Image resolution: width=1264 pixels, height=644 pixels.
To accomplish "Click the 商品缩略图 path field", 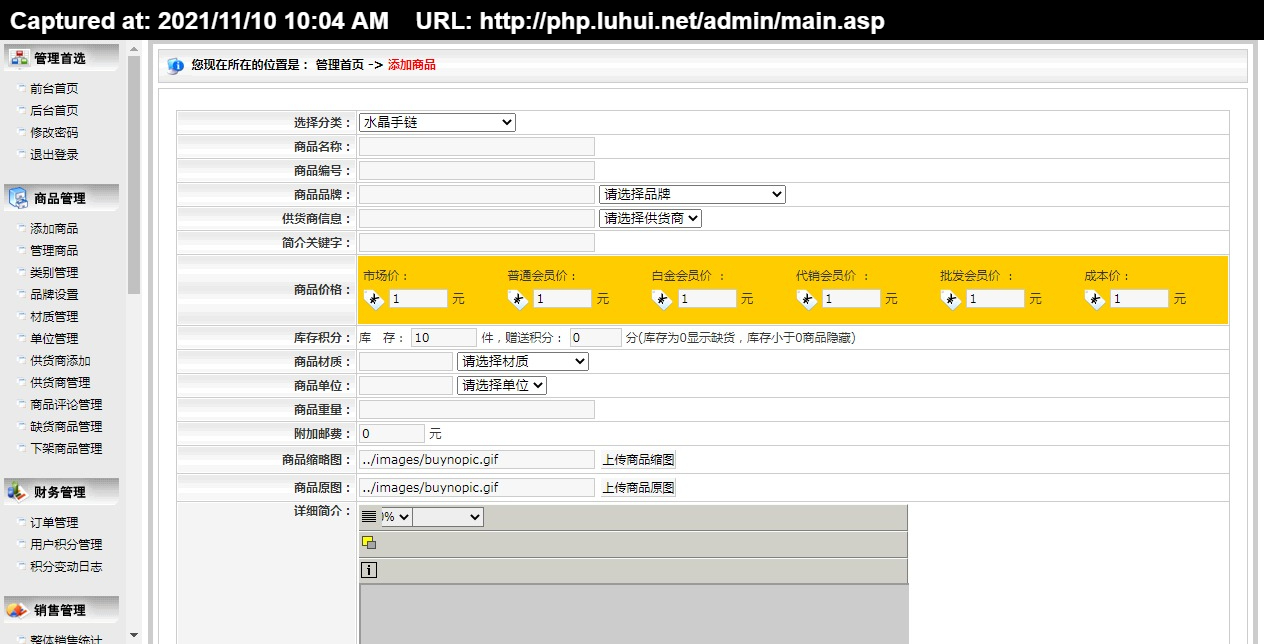I will 477,460.
